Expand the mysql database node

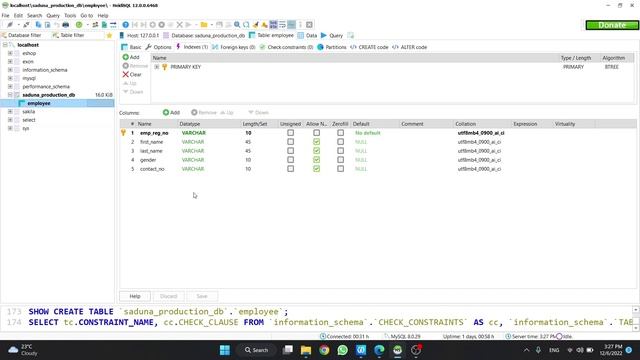(10, 78)
